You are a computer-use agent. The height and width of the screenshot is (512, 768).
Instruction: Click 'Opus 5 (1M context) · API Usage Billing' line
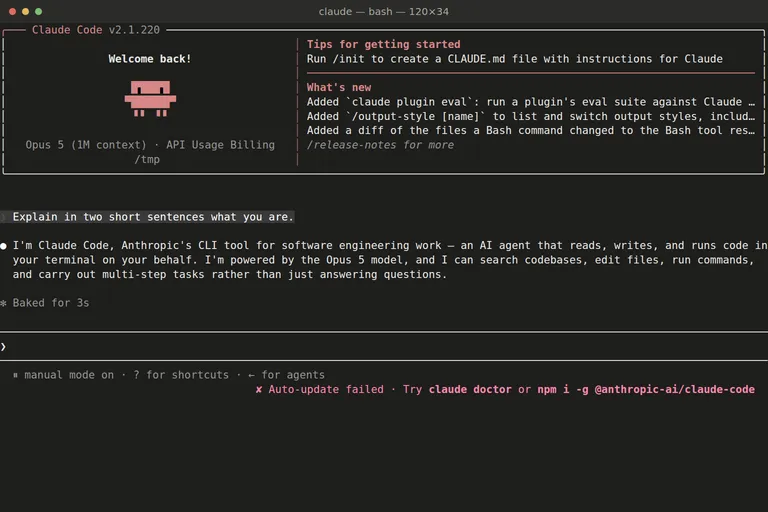(x=150, y=145)
